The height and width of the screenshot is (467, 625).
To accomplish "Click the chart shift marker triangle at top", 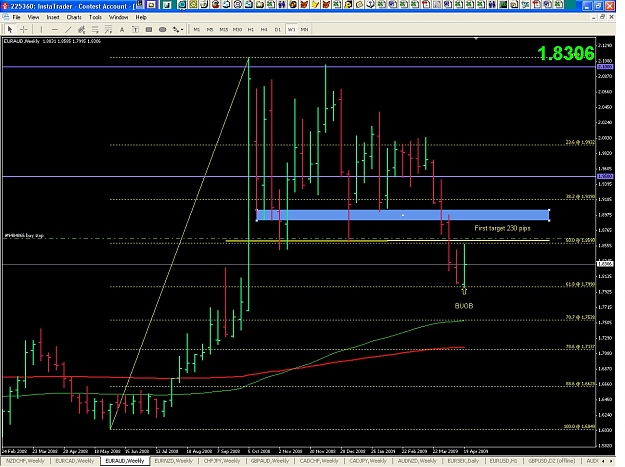I will pos(476,39).
